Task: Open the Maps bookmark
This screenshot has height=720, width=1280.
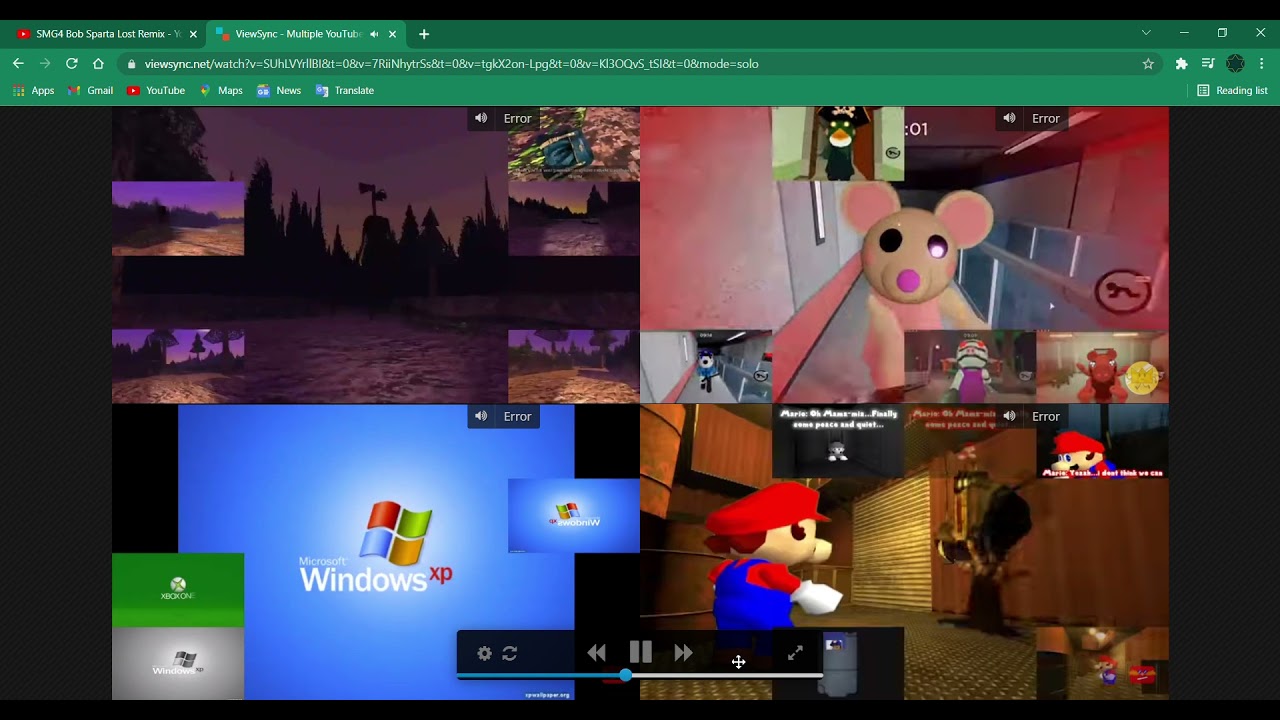Action: point(221,90)
